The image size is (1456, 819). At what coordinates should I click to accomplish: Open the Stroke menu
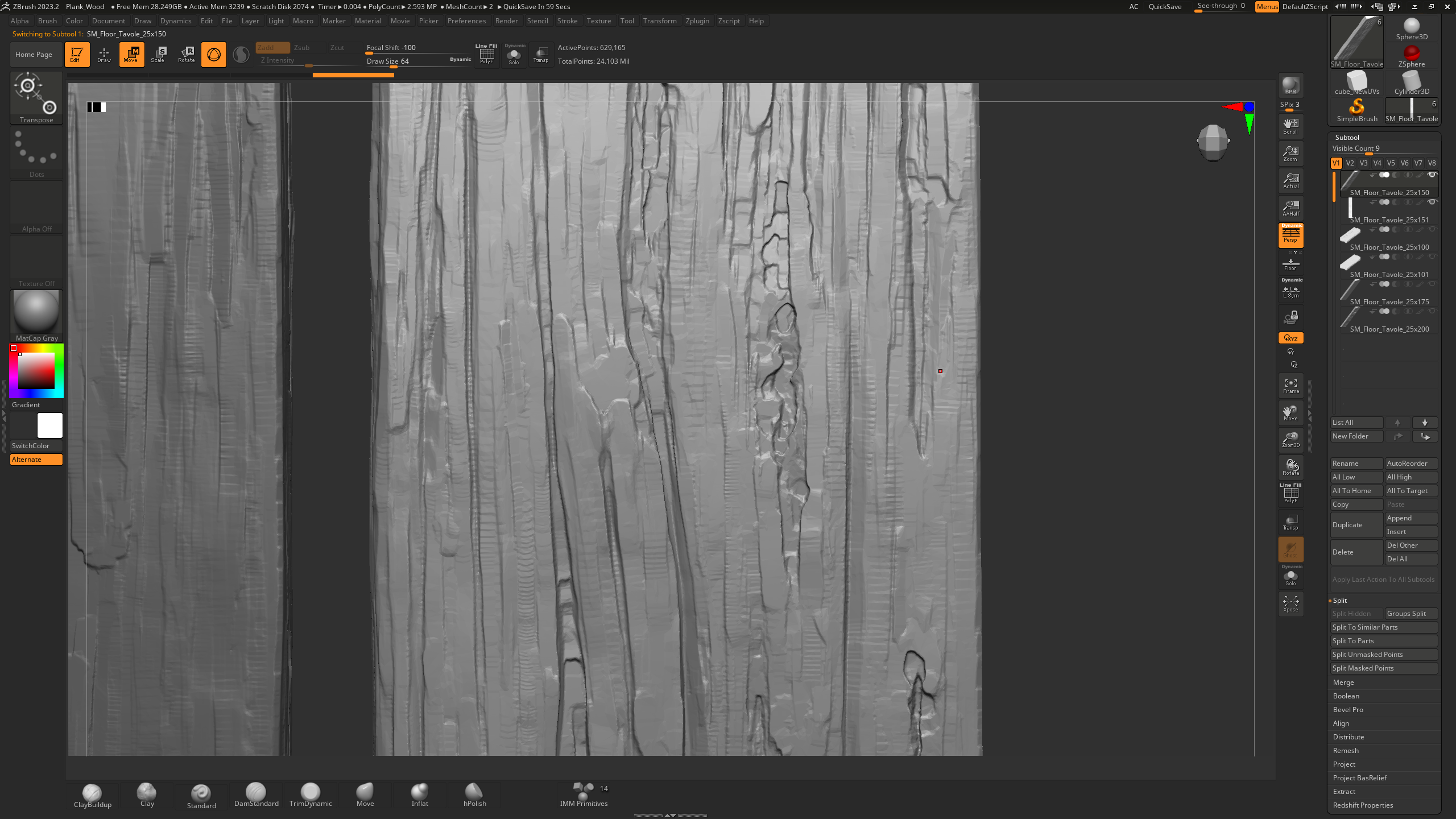pos(566,21)
